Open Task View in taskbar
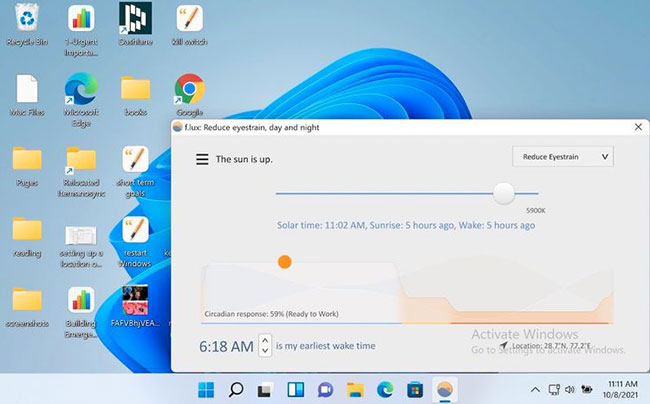The width and height of the screenshot is (650, 404). pos(266,389)
